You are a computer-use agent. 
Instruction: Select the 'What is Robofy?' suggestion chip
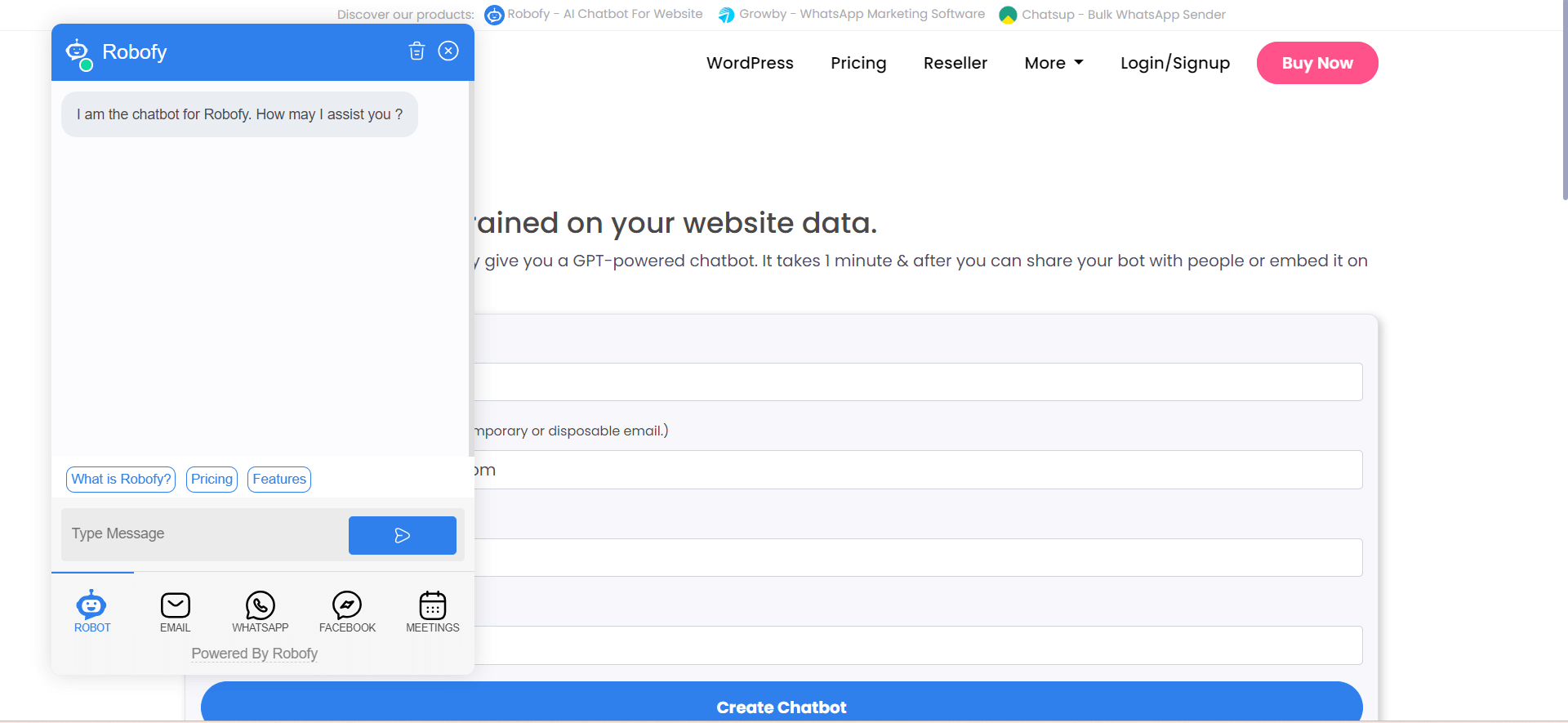point(121,479)
